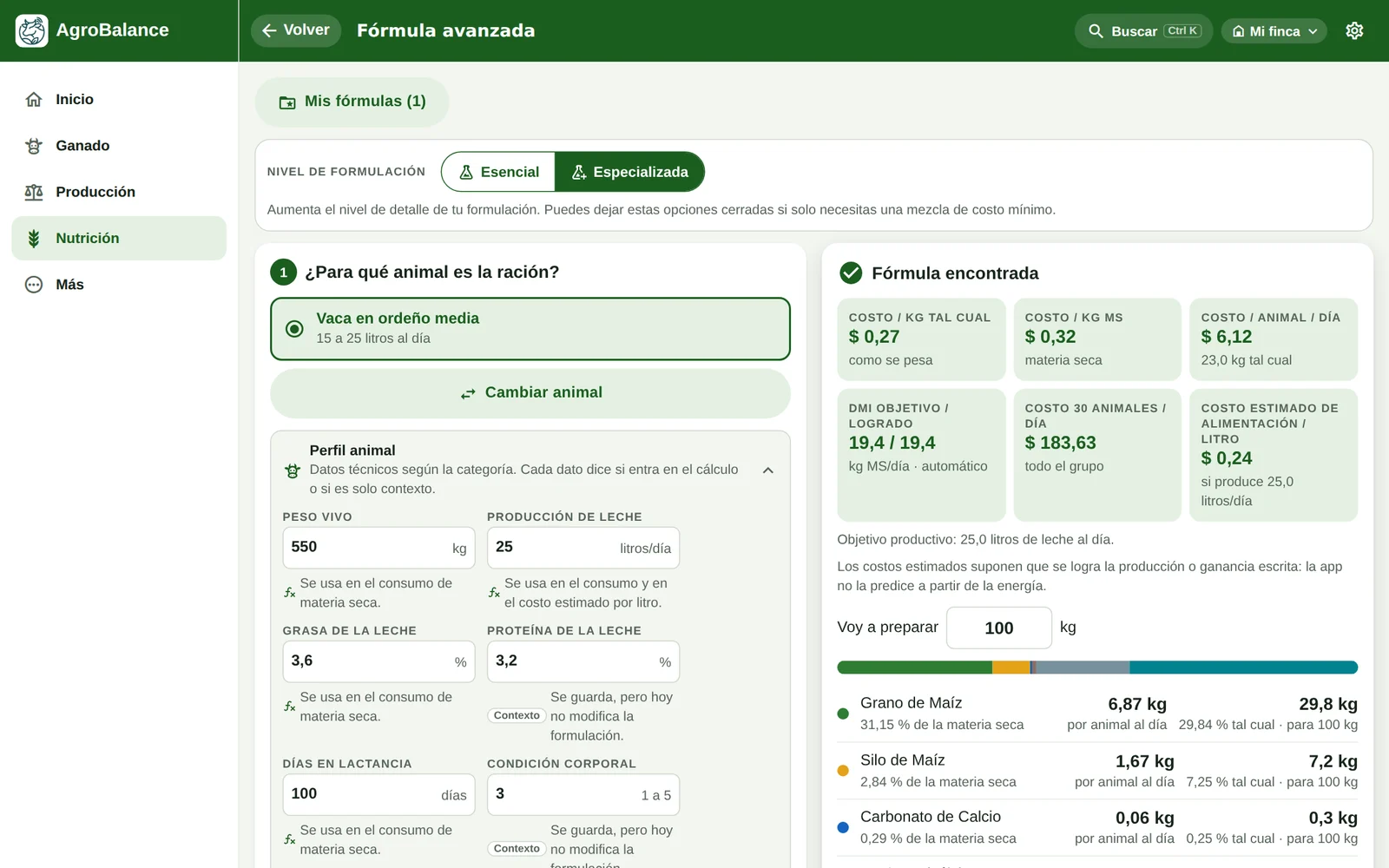Open the Ganado section

tap(119, 146)
